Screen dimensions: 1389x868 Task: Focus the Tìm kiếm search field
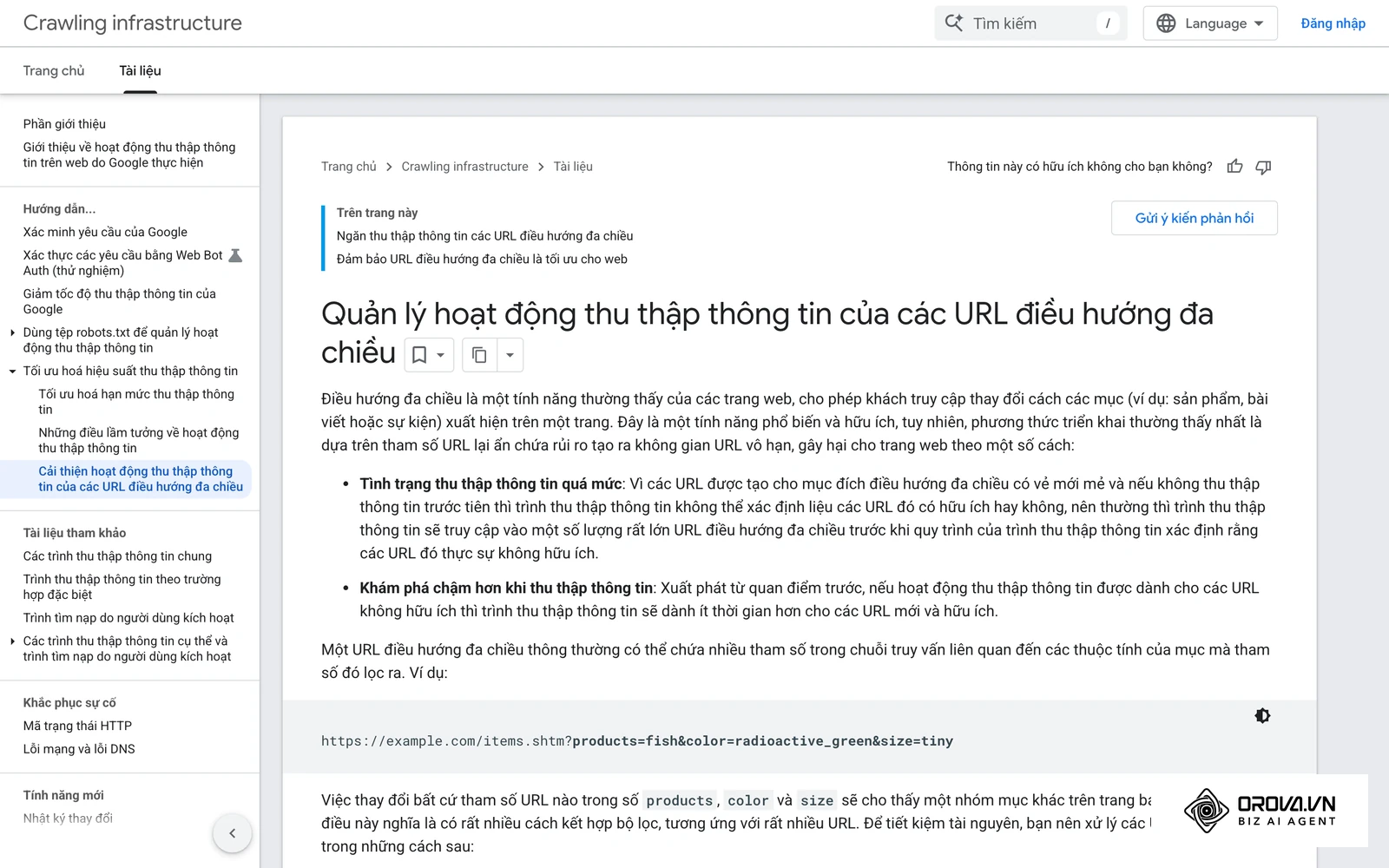1030,23
